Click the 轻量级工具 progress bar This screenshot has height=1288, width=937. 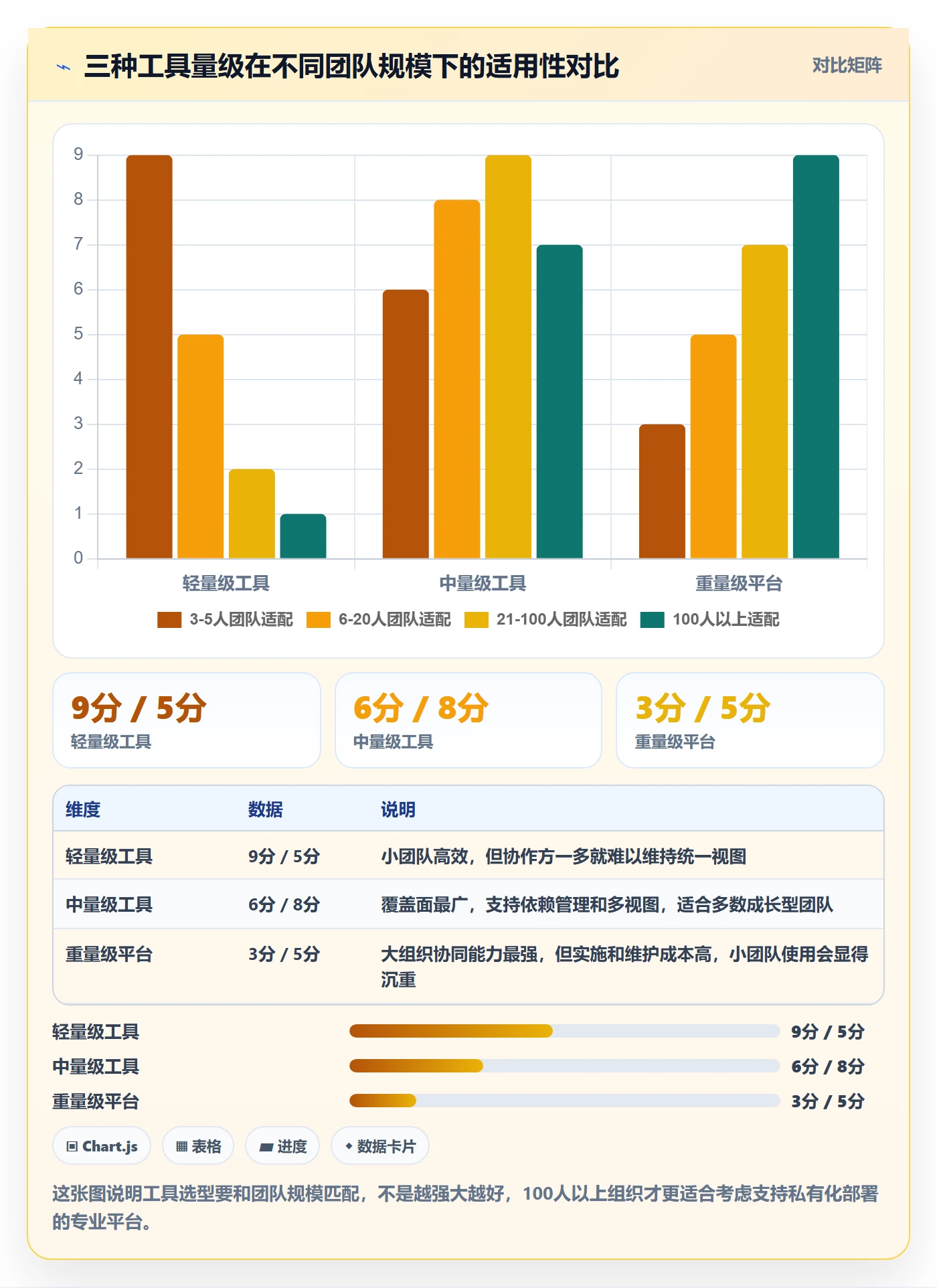click(564, 1031)
